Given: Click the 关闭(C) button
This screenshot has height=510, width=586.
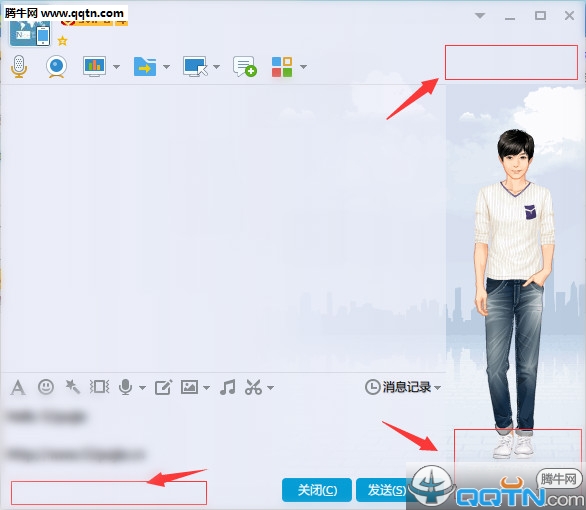Looking at the screenshot, I should [x=317, y=490].
